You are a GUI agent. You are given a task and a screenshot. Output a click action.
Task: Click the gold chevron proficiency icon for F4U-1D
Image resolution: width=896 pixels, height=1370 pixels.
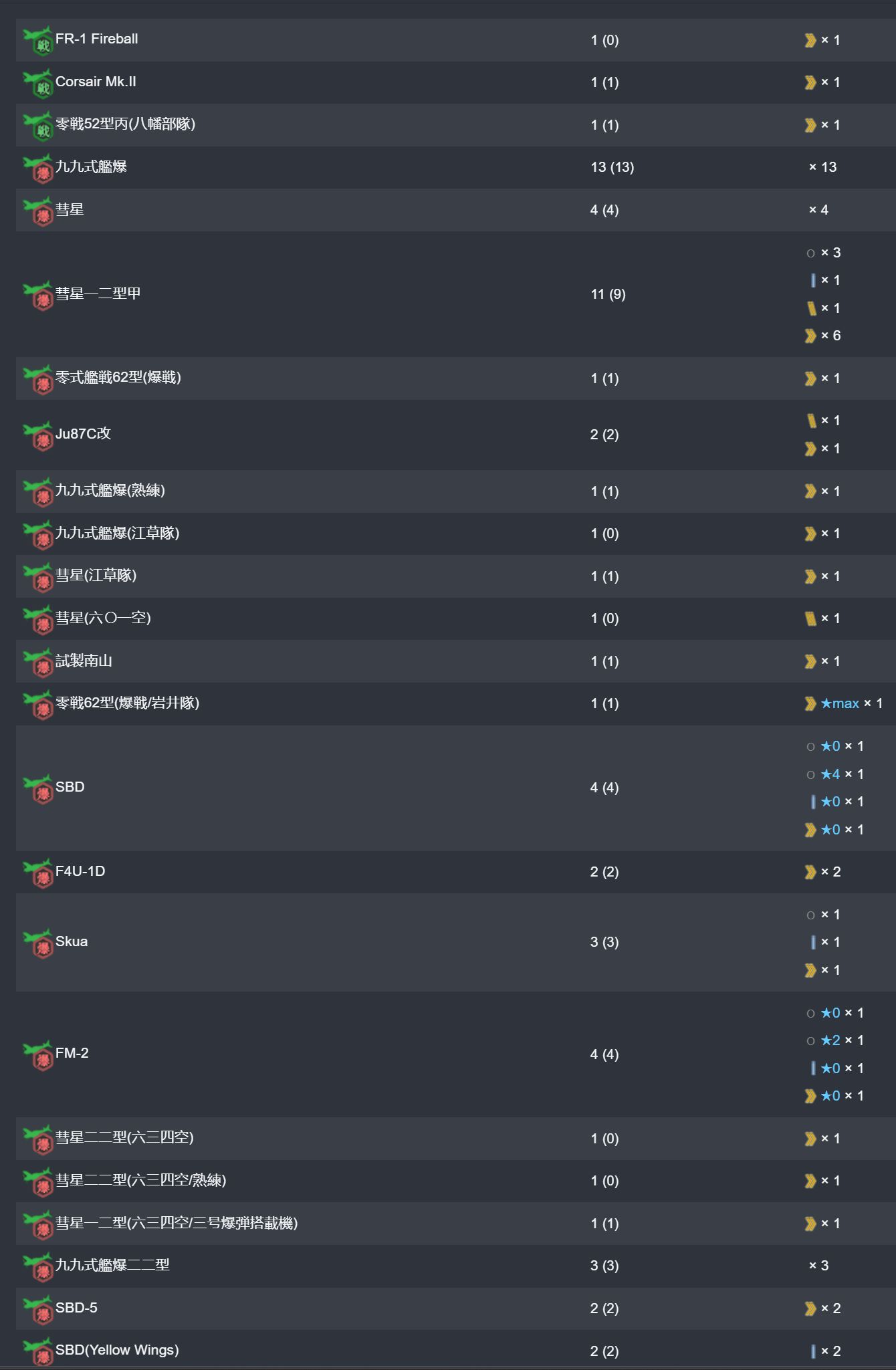coord(810,872)
